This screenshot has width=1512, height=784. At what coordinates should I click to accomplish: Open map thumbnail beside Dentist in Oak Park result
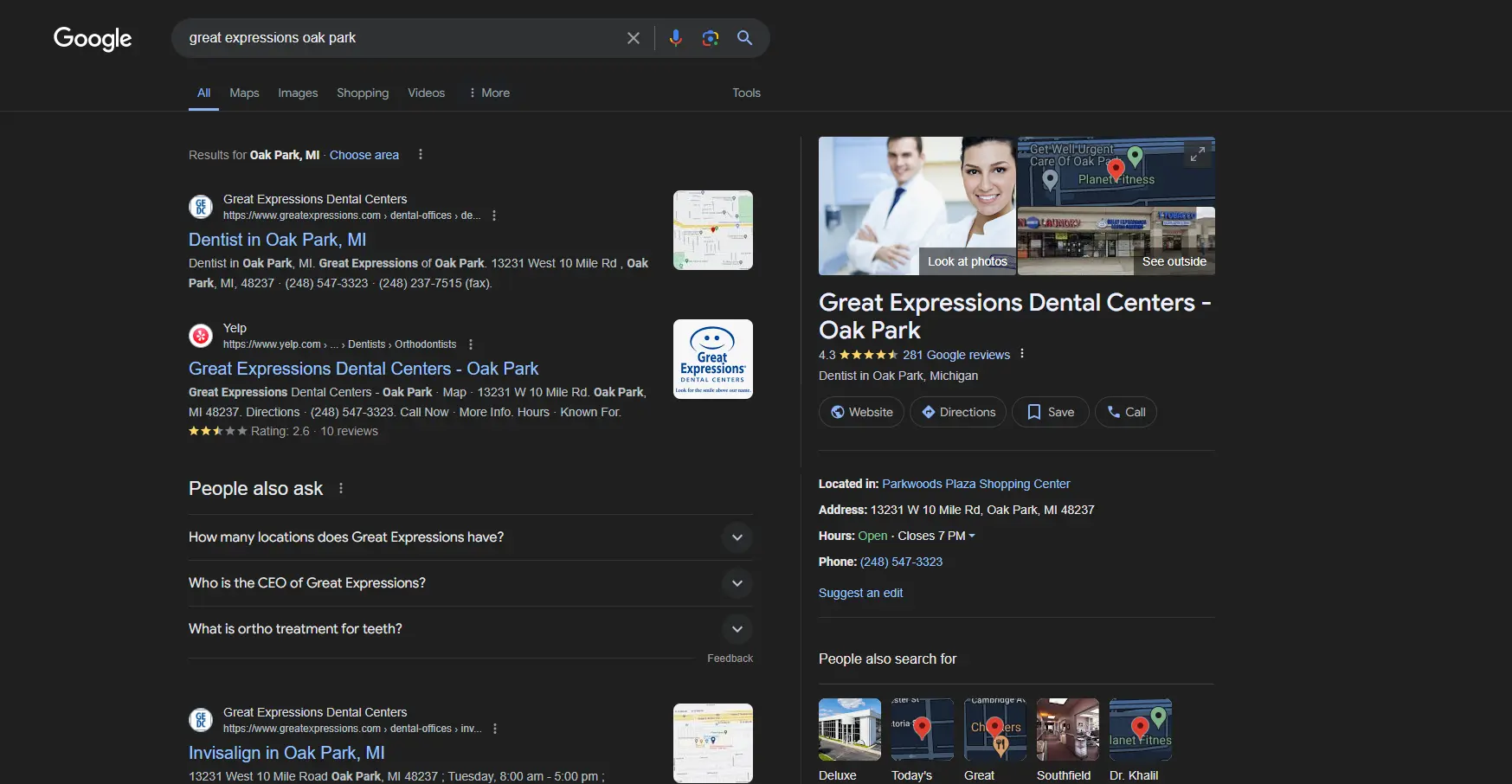click(x=713, y=230)
